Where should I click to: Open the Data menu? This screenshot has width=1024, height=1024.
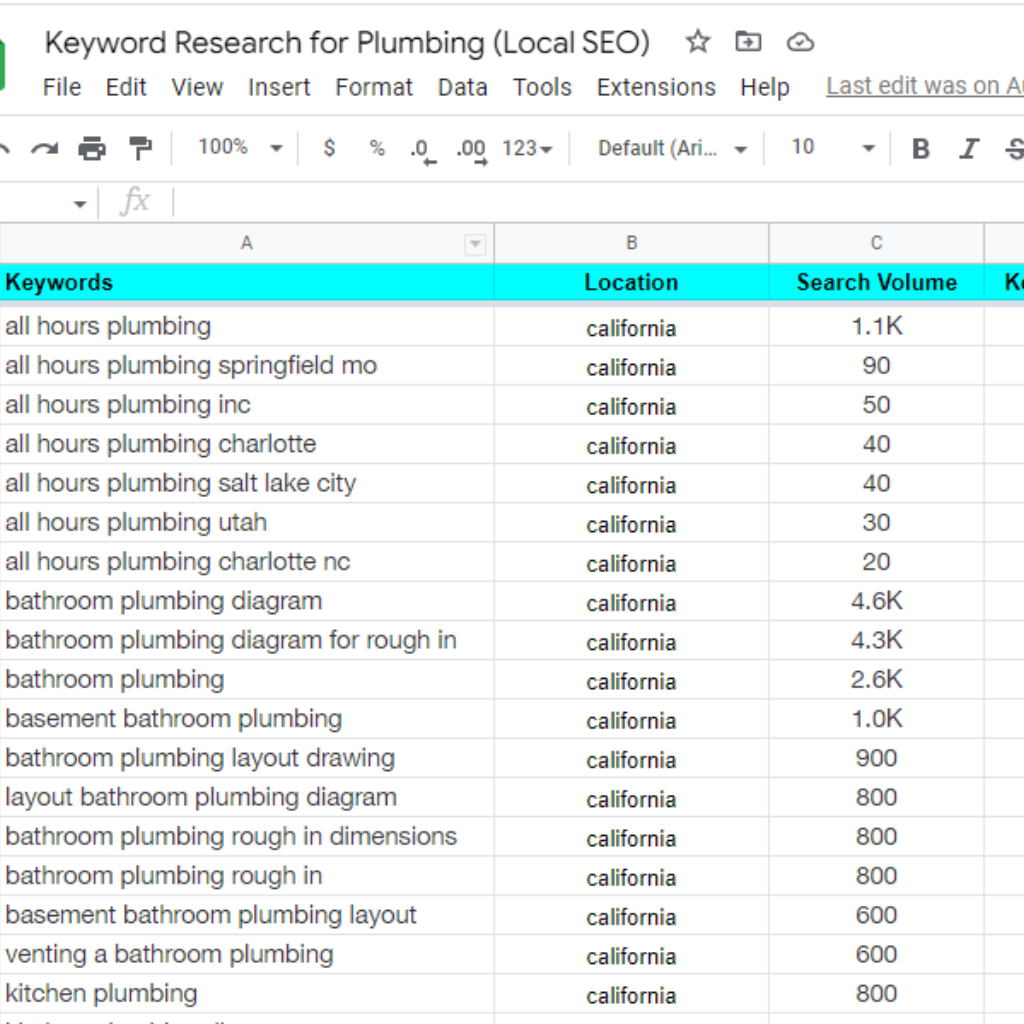click(x=462, y=87)
